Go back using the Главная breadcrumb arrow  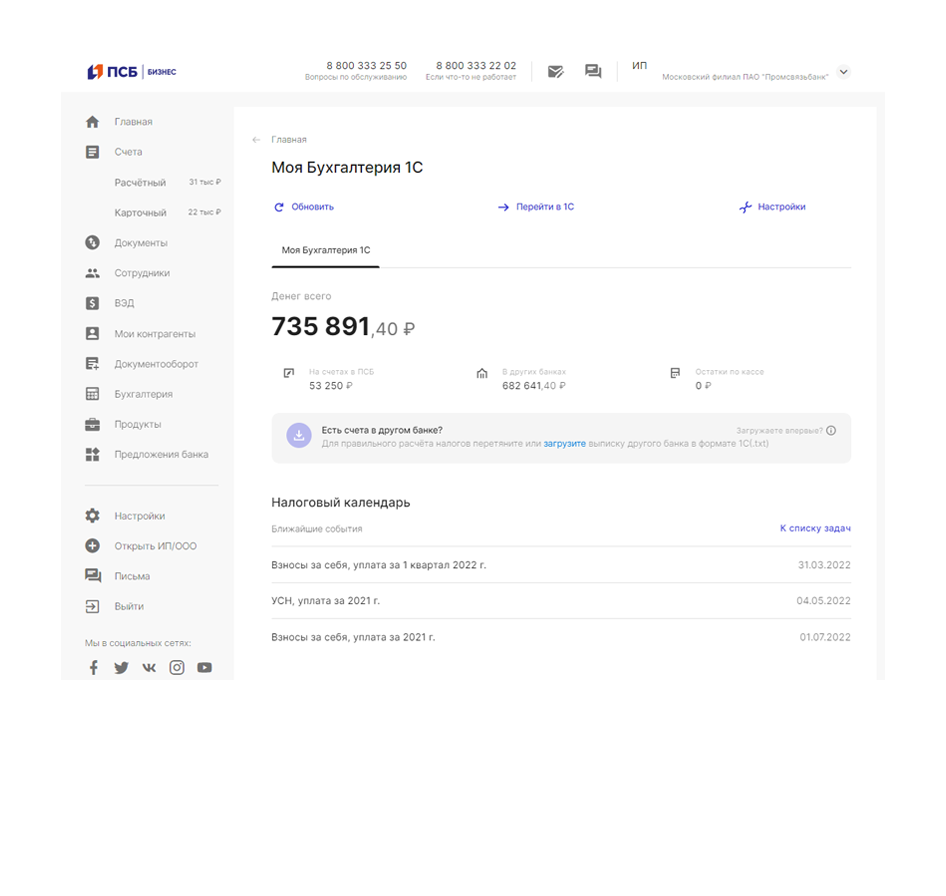pos(257,140)
